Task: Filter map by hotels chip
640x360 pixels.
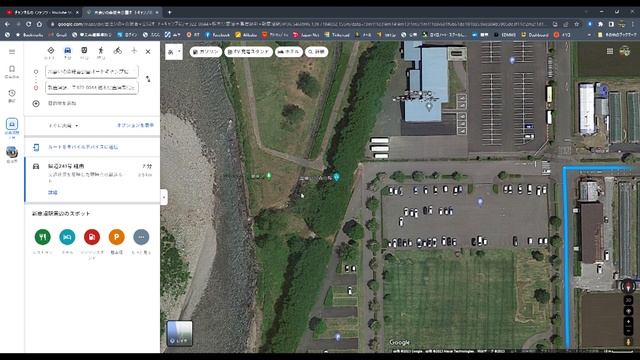Action: click(x=289, y=52)
